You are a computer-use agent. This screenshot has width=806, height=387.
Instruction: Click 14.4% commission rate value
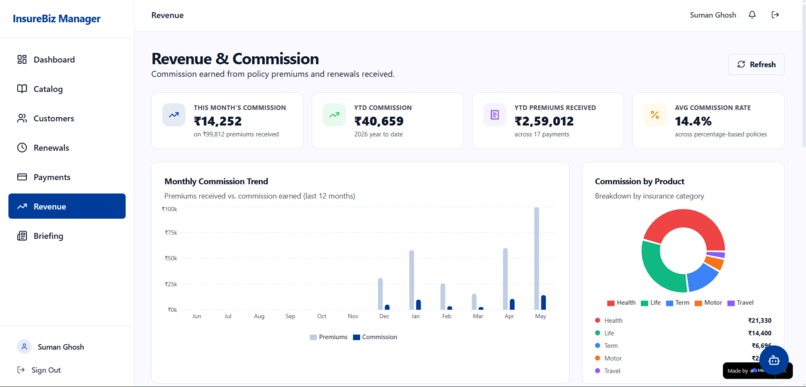[693, 121]
